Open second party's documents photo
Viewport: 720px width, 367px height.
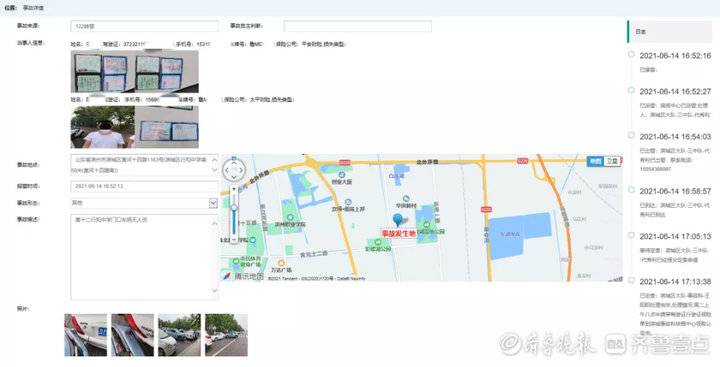(x=167, y=127)
